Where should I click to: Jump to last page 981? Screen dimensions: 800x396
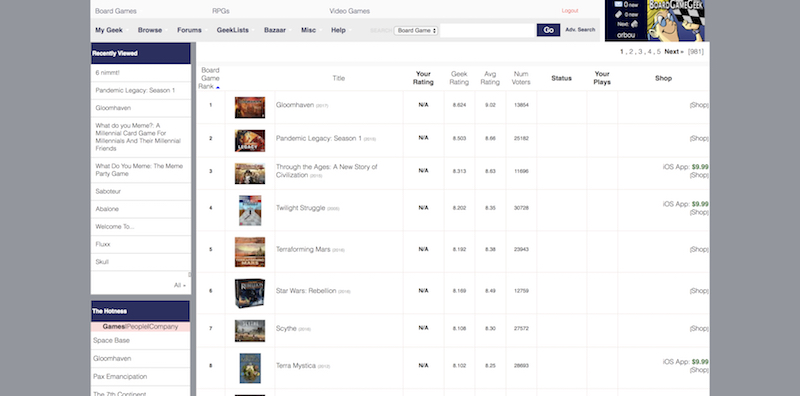695,52
